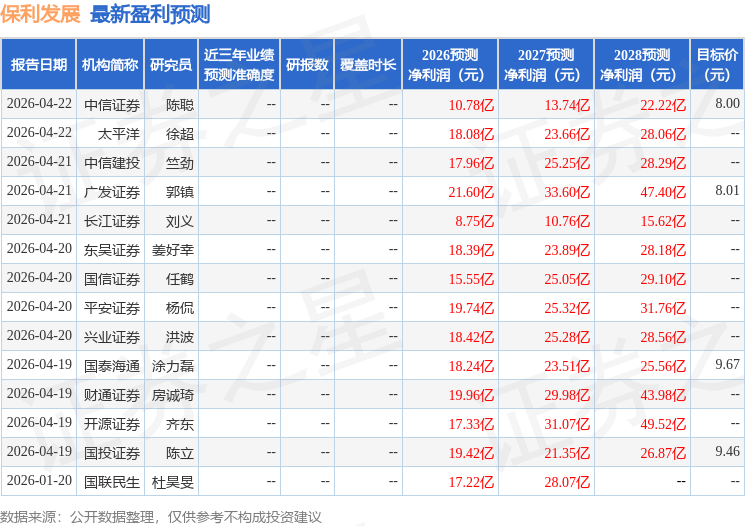Viewport: 745px width, 526px height.
Task: Click target price 9.46
Action: (x=727, y=451)
